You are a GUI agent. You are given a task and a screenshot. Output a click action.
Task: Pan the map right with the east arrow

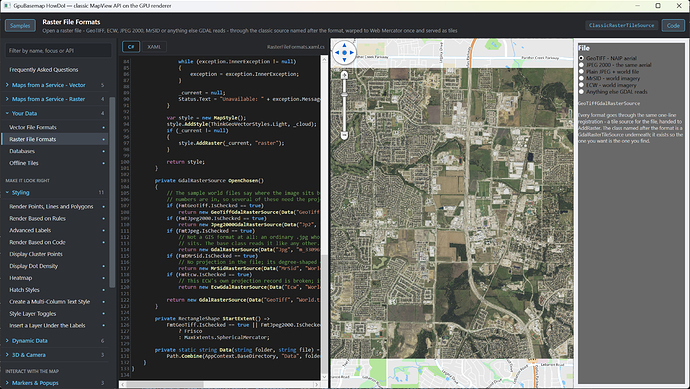[x=352, y=52]
